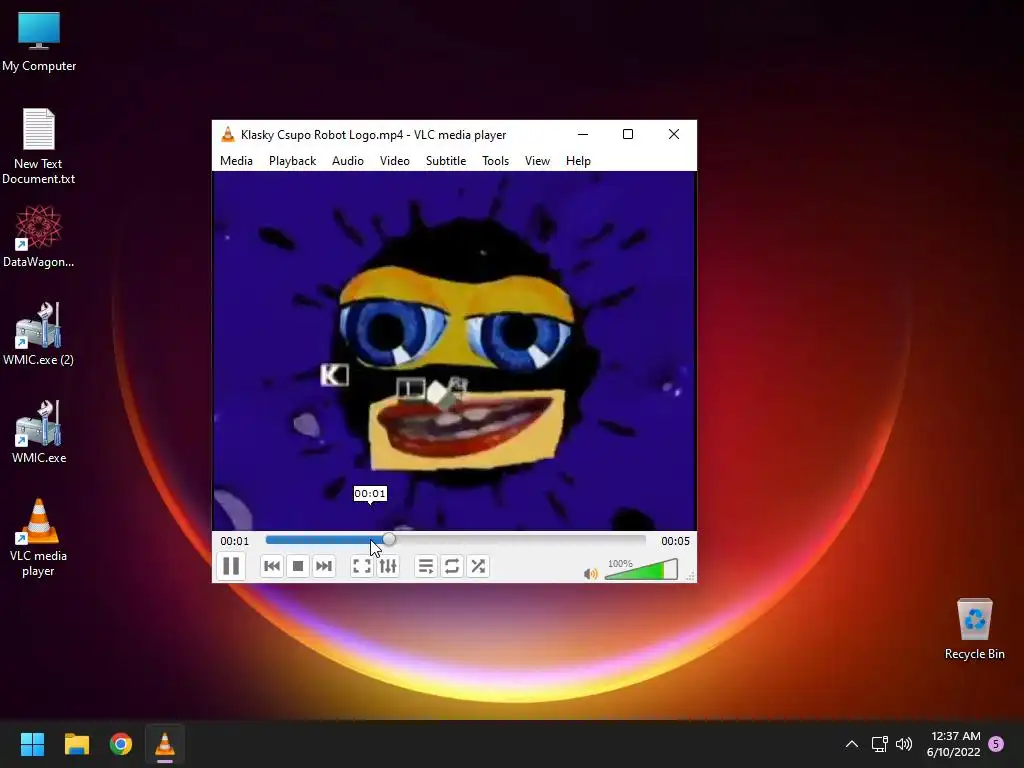
Task: Toggle the playlist view
Action: tap(426, 566)
